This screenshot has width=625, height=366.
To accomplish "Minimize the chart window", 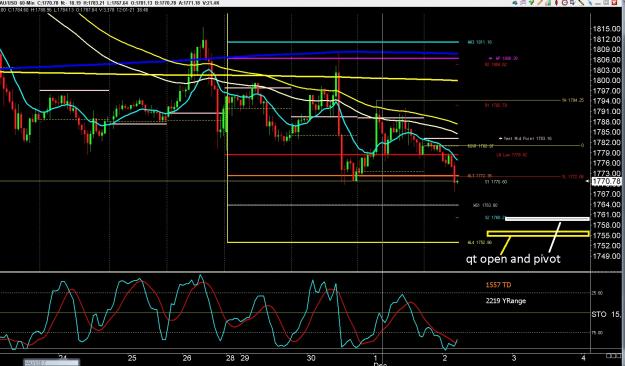I will coord(598,4).
